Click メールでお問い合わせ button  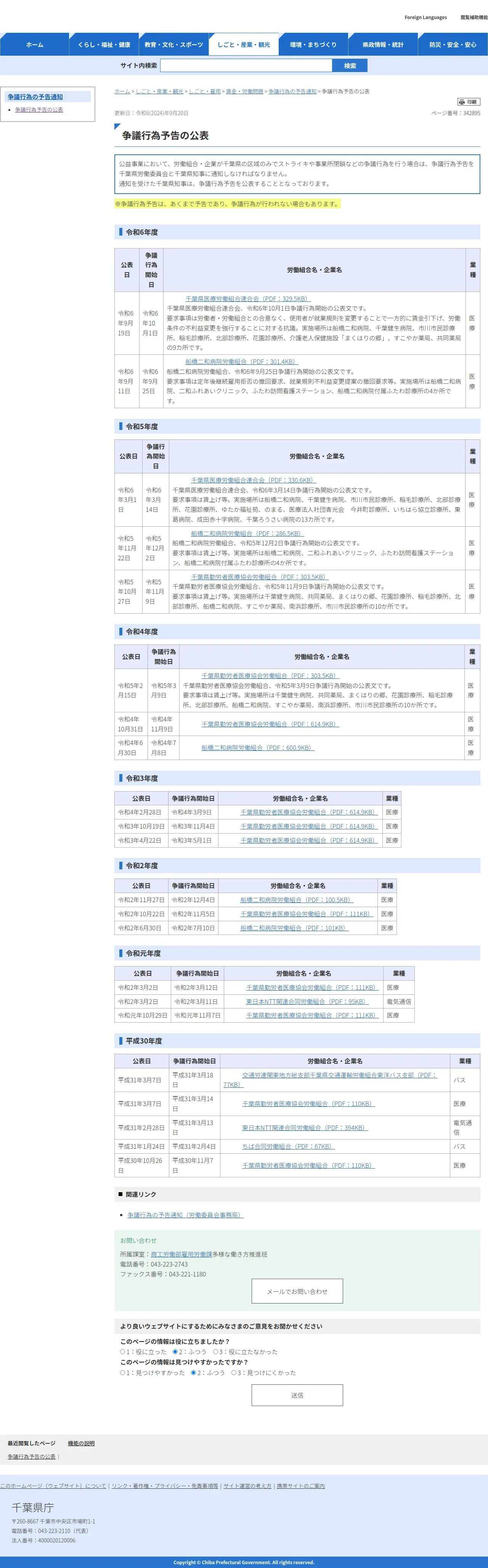[x=297, y=1291]
